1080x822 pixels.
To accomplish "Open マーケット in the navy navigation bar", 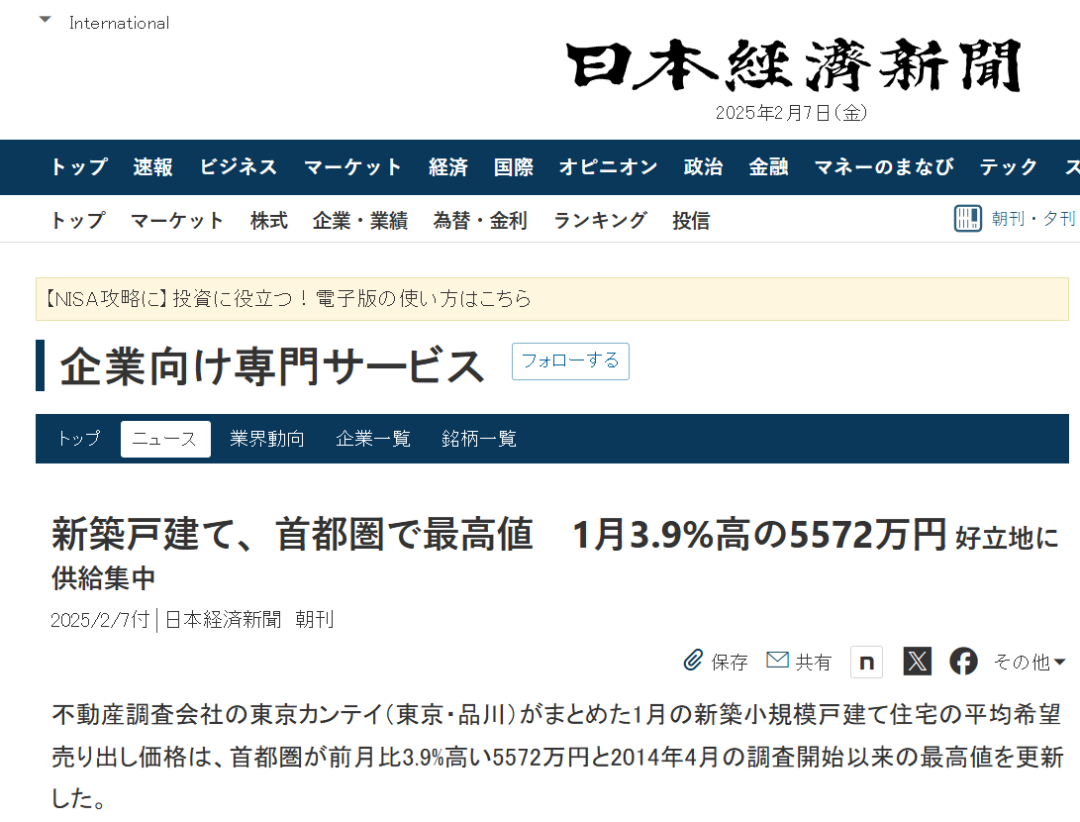I will tap(353, 167).
